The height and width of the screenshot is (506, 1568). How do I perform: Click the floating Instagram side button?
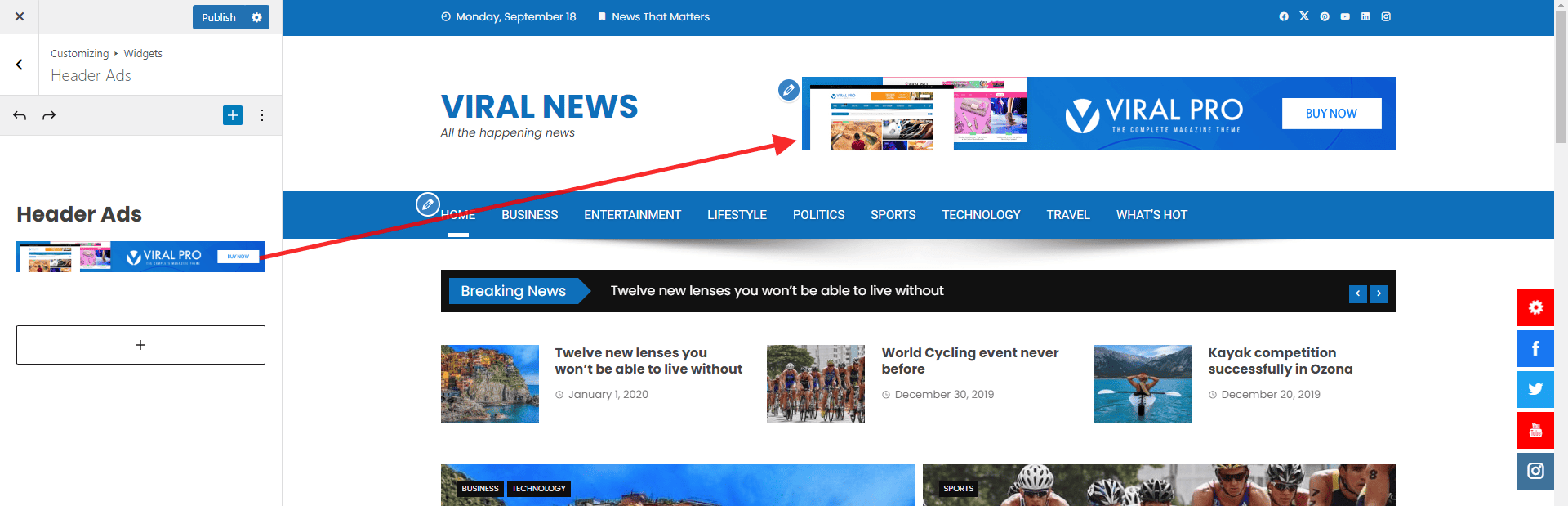[1535, 471]
